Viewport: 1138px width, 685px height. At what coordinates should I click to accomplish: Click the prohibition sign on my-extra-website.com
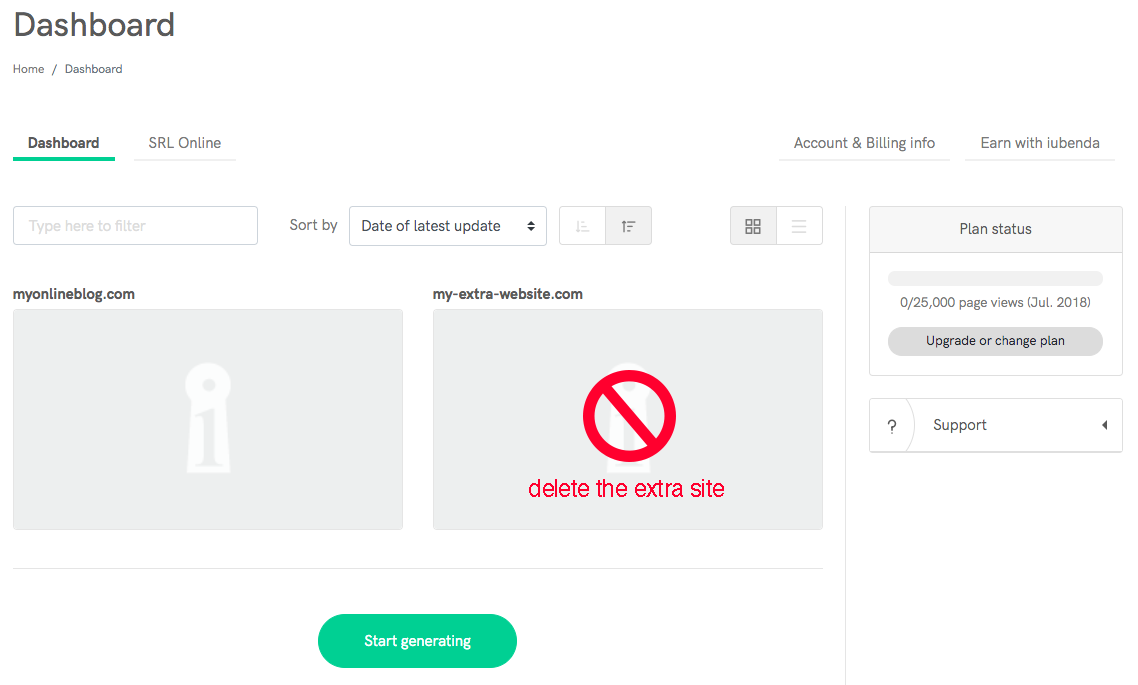[629, 415]
